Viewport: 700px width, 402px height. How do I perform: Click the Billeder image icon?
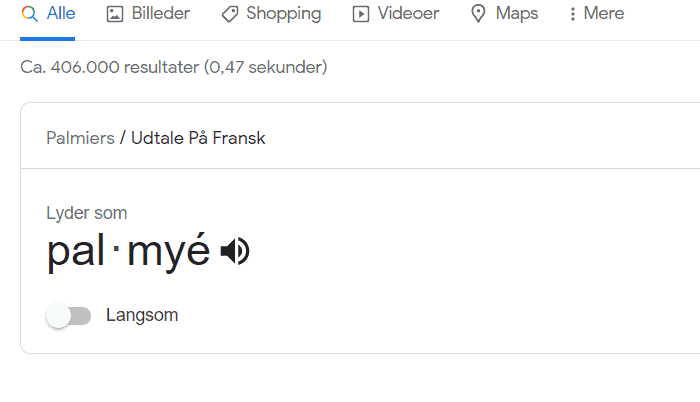click(x=115, y=14)
